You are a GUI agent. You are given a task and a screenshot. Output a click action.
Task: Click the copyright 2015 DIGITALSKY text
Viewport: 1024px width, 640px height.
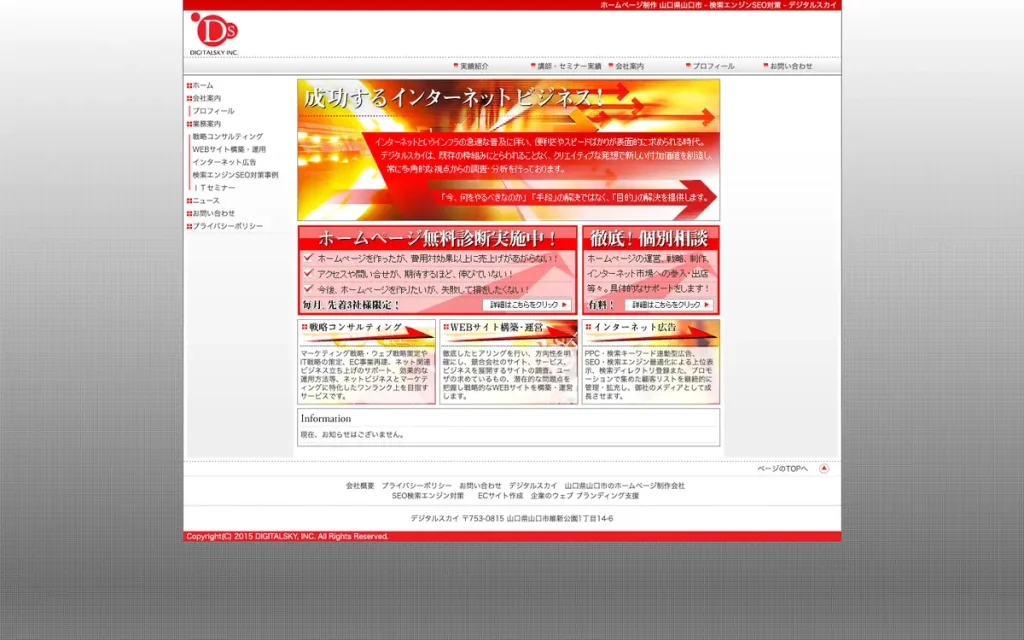pos(287,536)
